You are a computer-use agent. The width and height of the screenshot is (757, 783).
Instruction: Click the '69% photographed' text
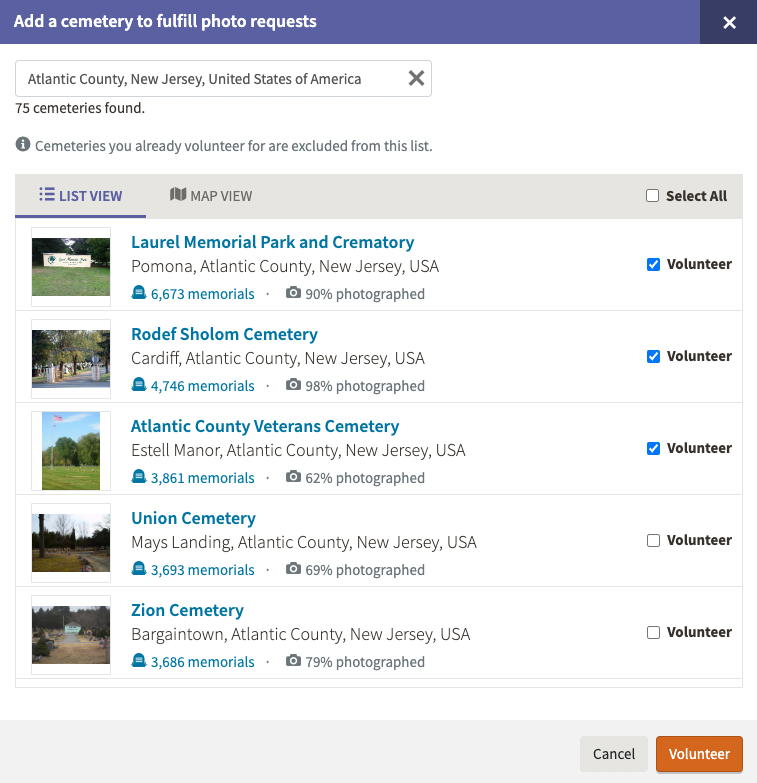pyautogui.click(x=365, y=569)
